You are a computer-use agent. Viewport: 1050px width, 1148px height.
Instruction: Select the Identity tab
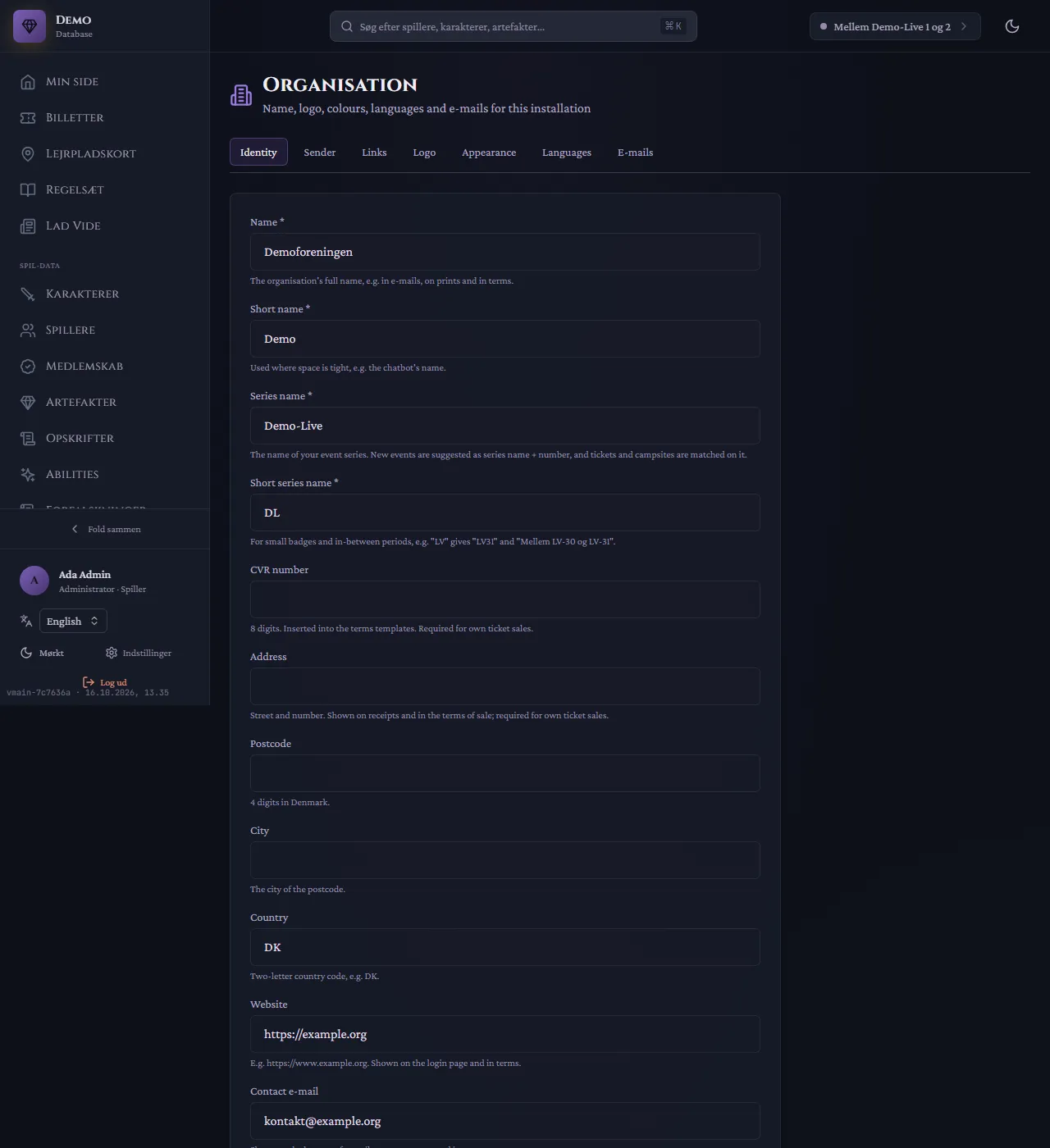coord(258,153)
